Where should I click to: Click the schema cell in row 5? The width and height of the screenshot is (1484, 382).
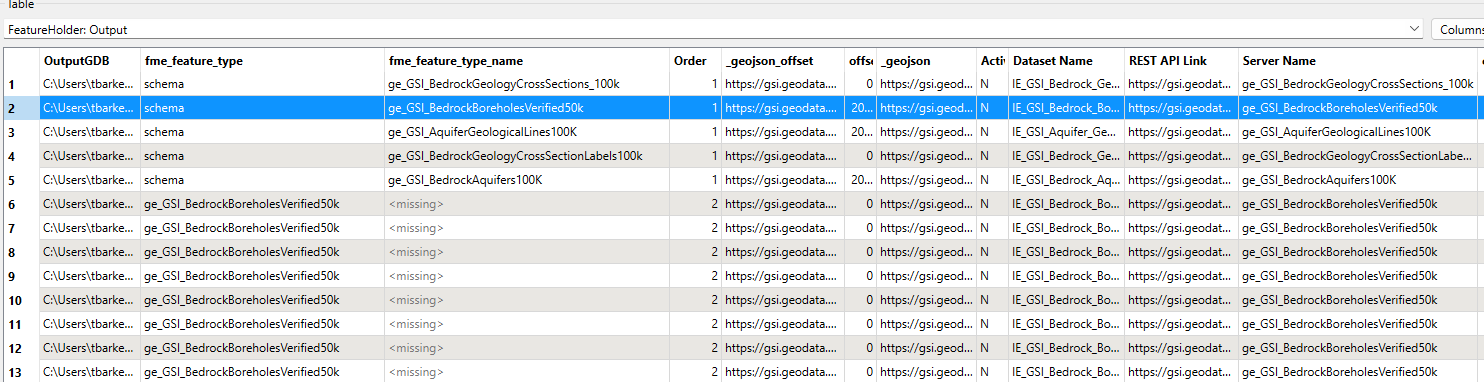coord(262,180)
